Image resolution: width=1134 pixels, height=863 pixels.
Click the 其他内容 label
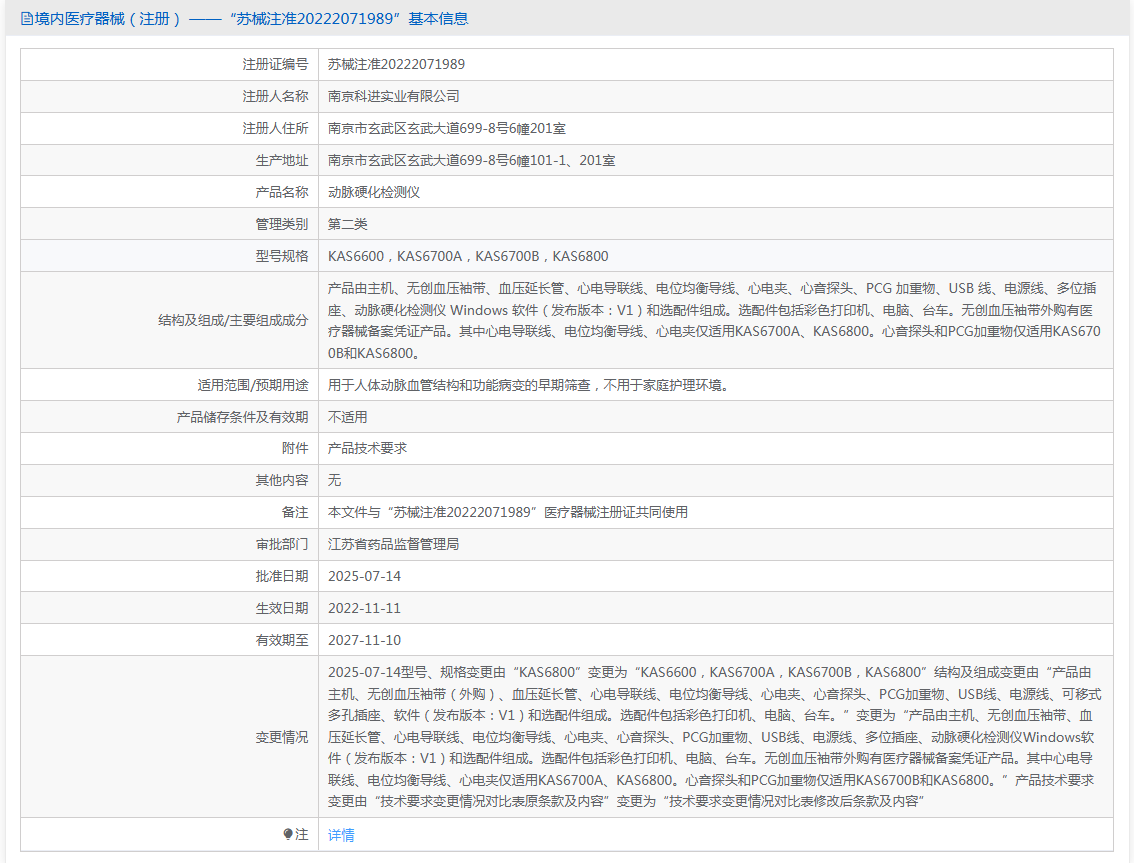(x=281, y=480)
